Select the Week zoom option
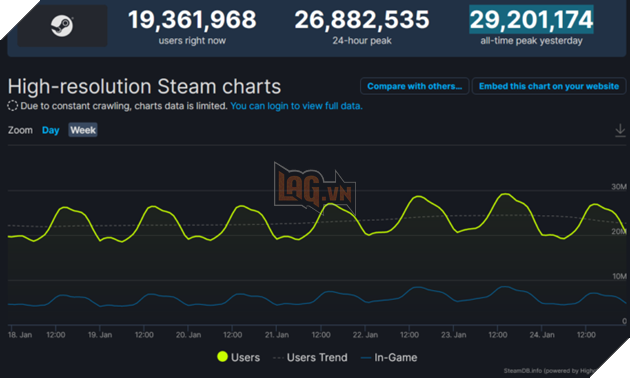This screenshot has height=378, width=630. pos(83,130)
